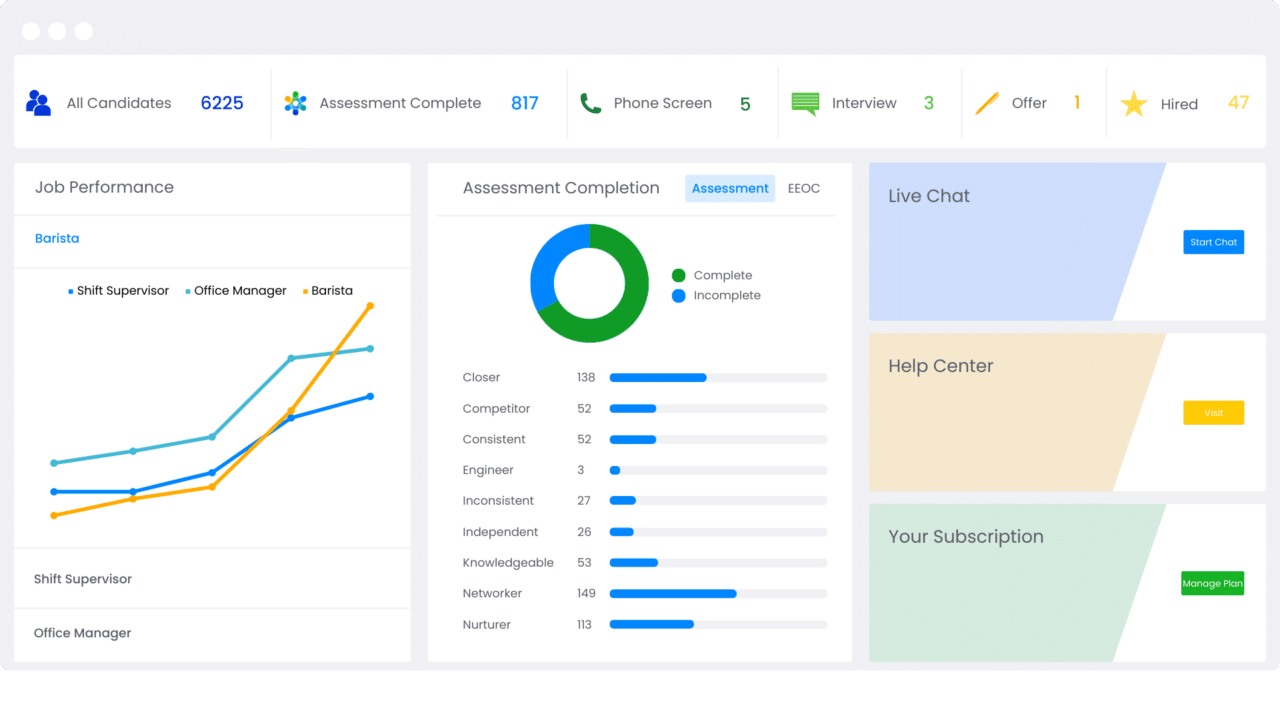This screenshot has height=720, width=1280.
Task: Click the Phone Screen handset icon
Action: (590, 103)
